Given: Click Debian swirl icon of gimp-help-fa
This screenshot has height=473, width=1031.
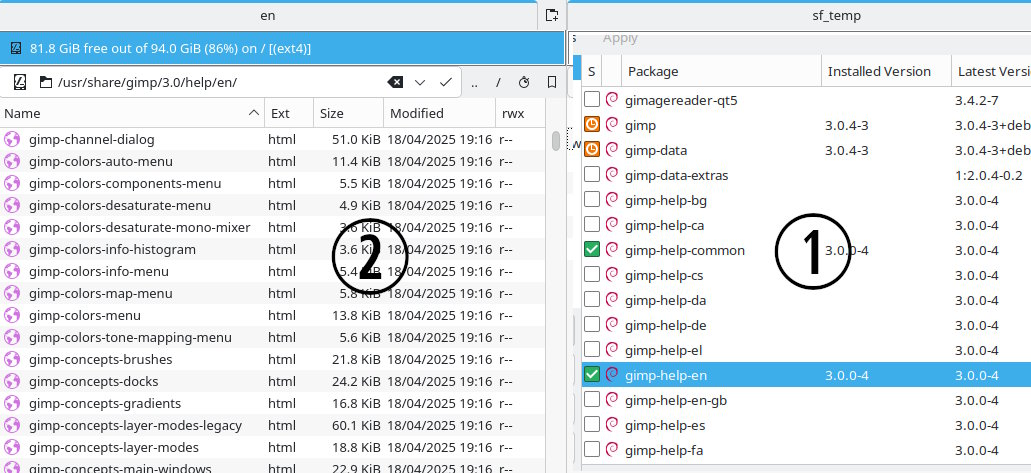Looking at the screenshot, I should [612, 450].
